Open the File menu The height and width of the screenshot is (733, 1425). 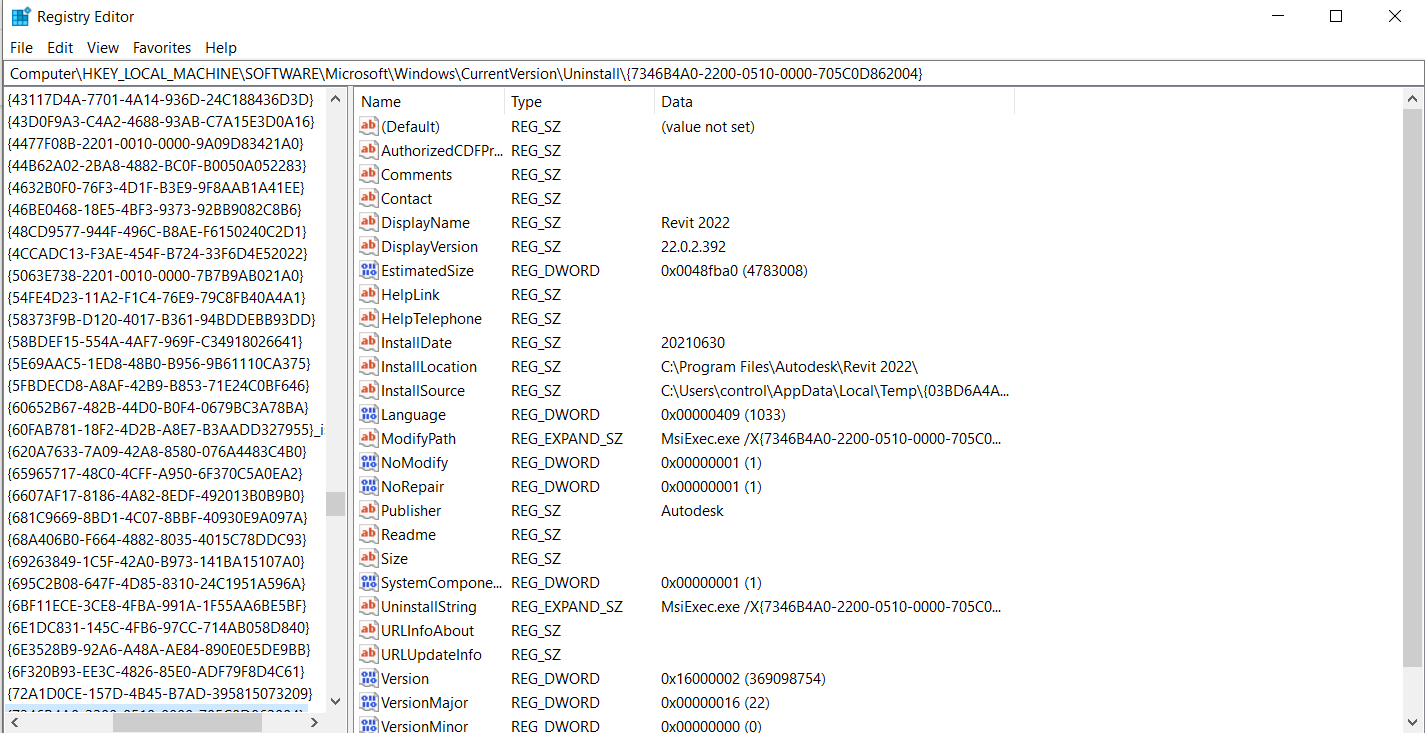click(21, 48)
